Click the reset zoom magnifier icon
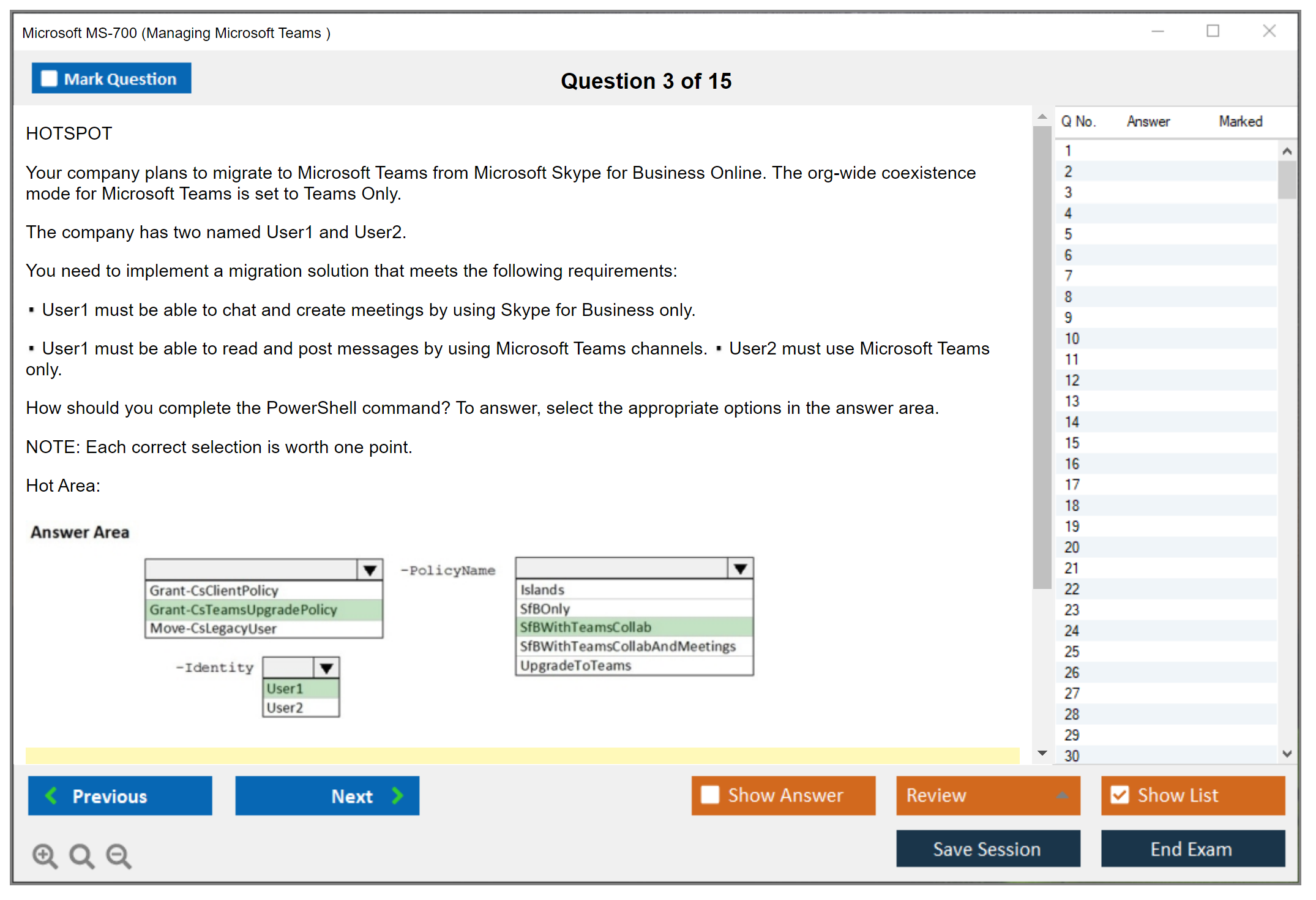Image resolution: width=1316 pixels, height=900 pixels. [81, 855]
